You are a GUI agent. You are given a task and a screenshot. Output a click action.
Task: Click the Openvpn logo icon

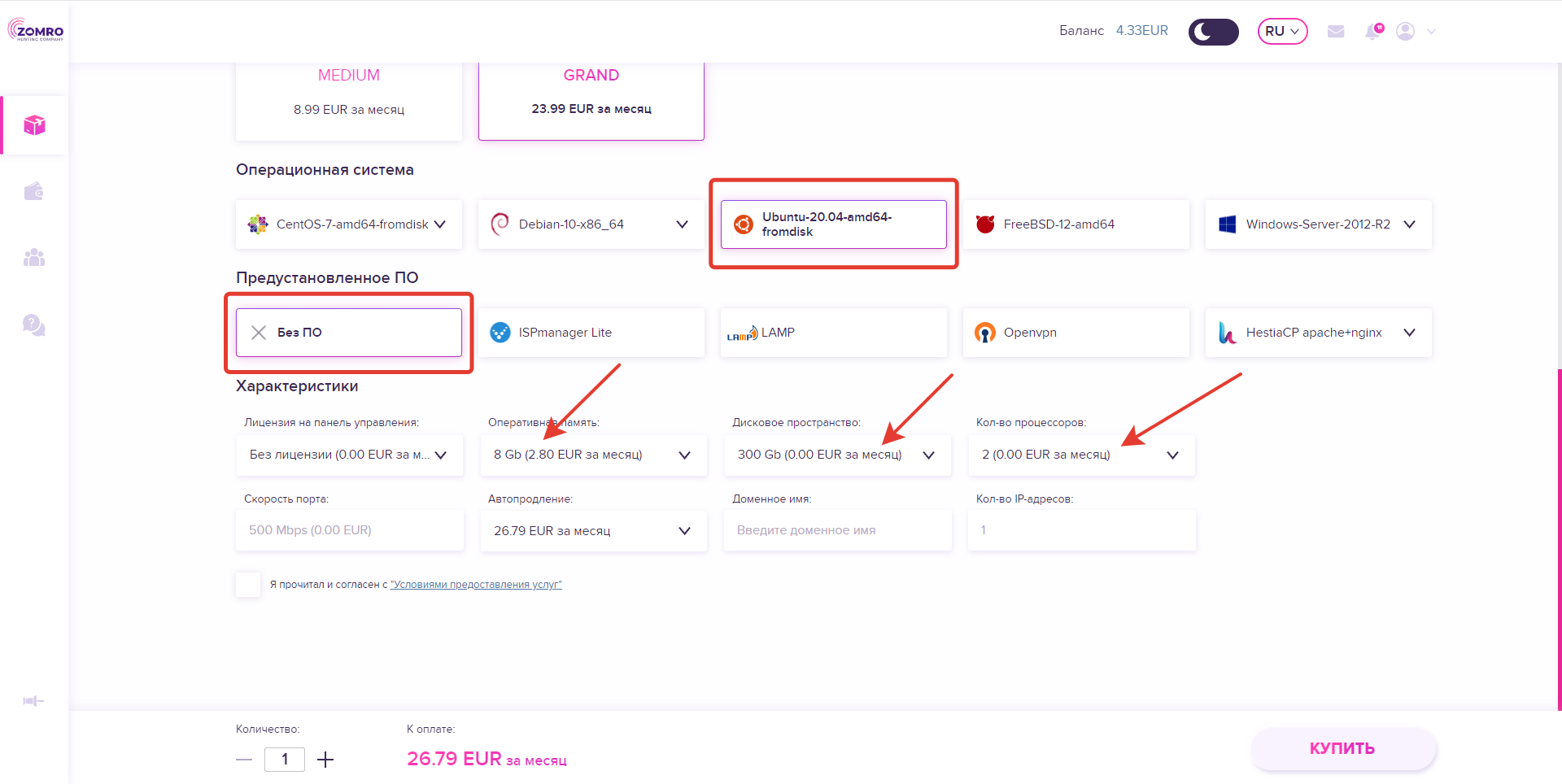click(985, 333)
